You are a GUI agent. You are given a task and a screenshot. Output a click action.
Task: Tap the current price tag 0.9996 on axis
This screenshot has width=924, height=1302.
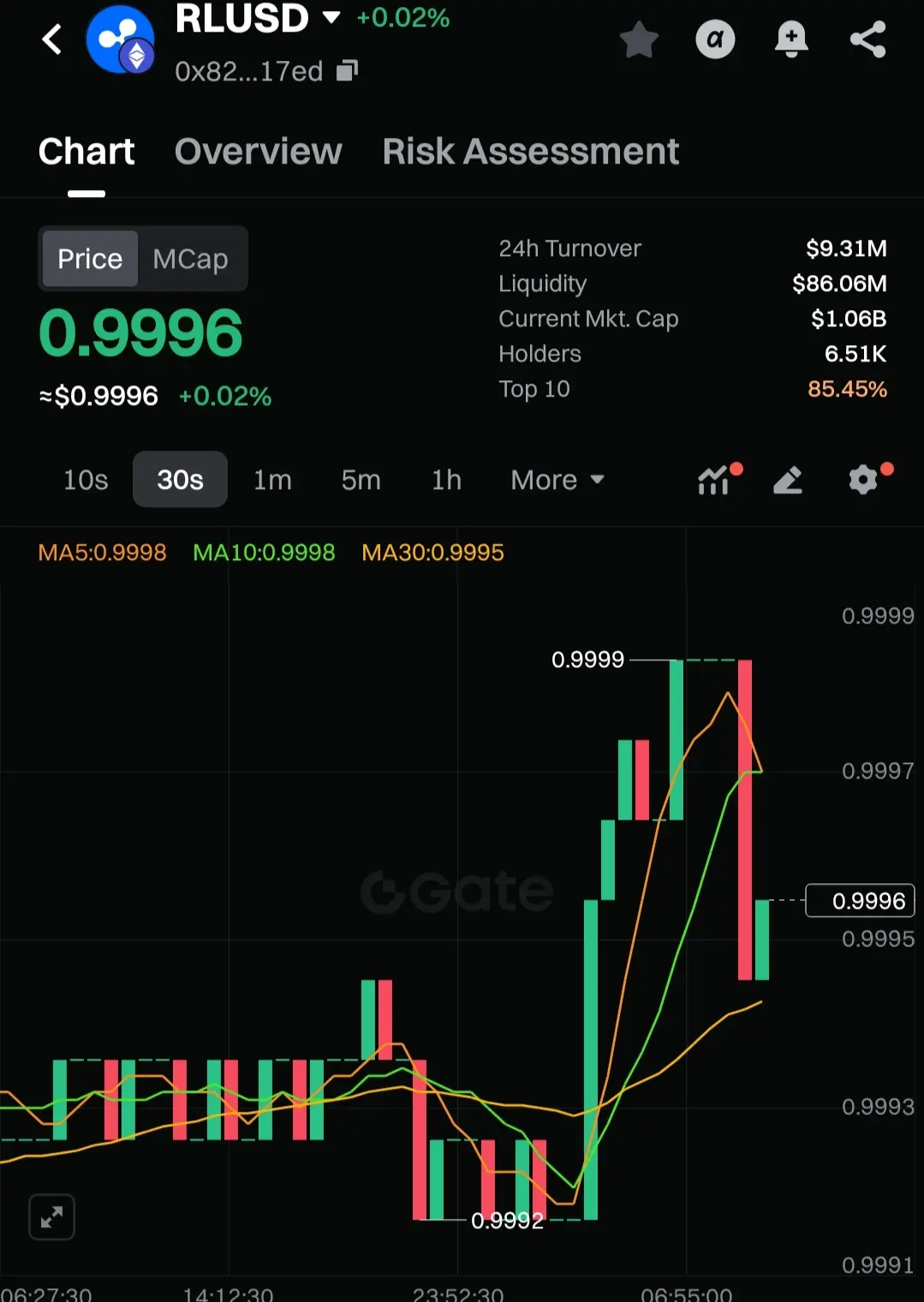pyautogui.click(x=861, y=901)
